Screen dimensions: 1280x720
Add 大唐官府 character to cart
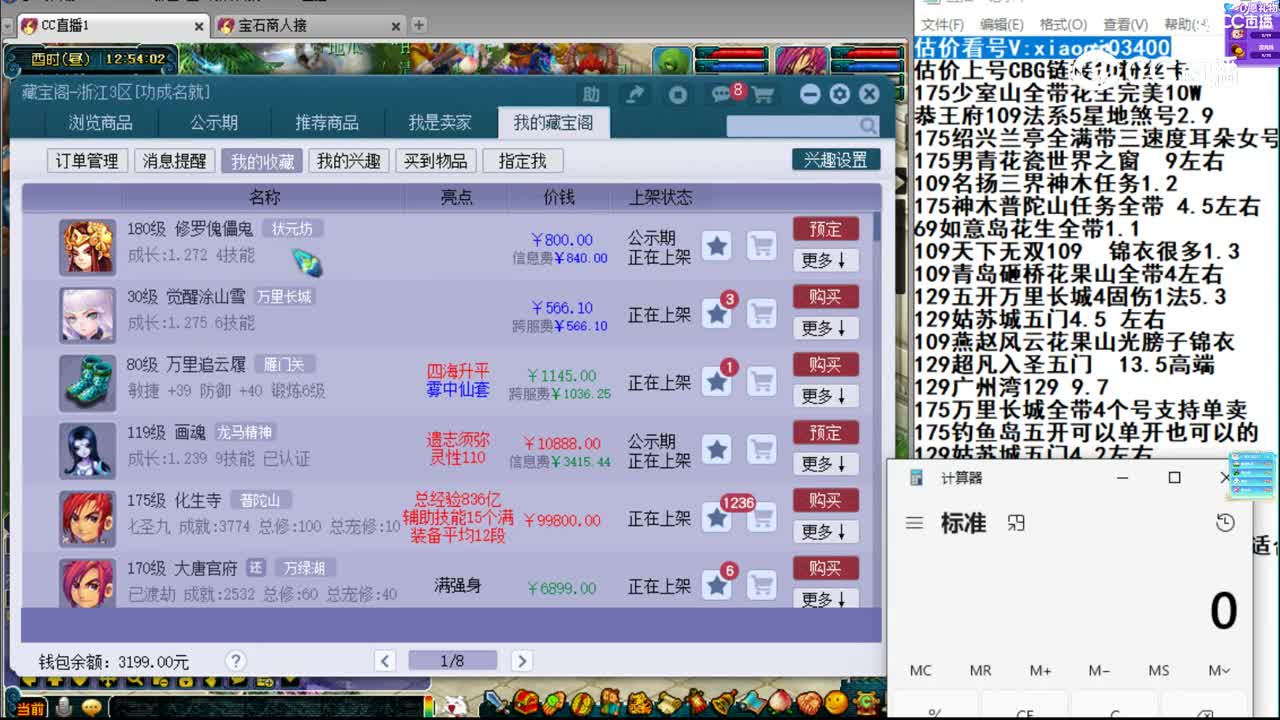pyautogui.click(x=762, y=585)
